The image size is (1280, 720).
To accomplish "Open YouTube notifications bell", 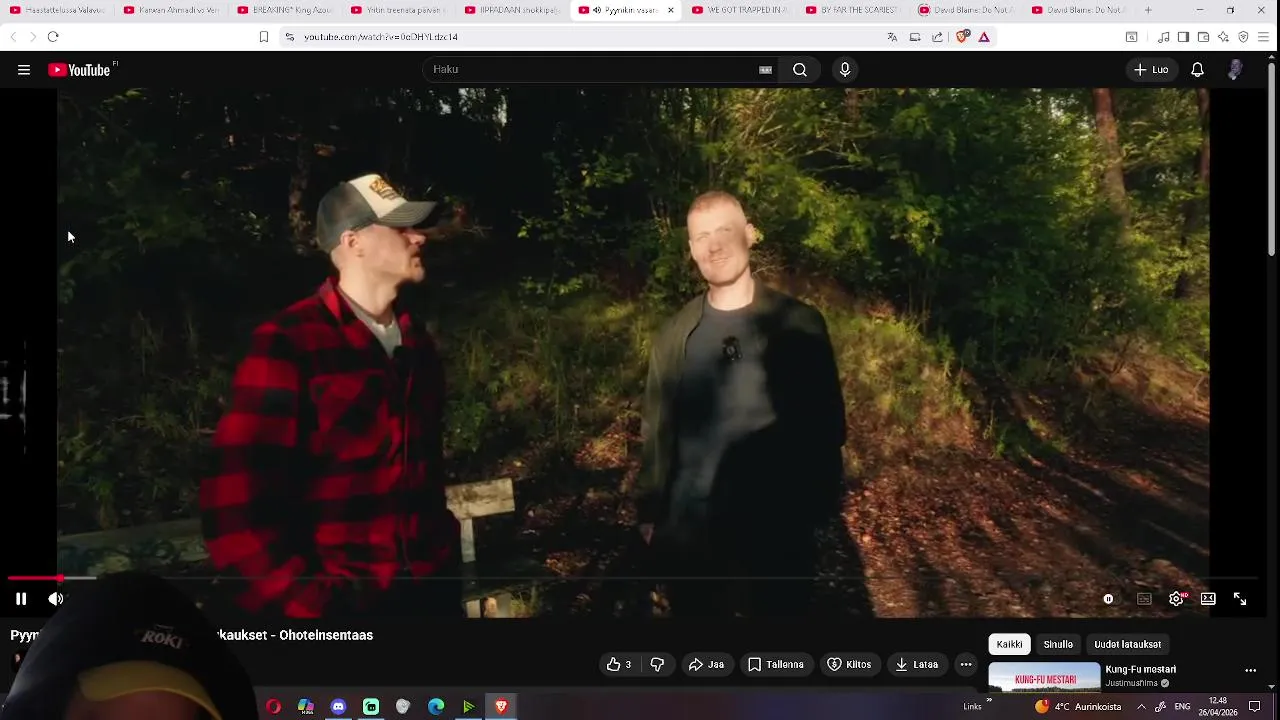I will tap(1197, 70).
